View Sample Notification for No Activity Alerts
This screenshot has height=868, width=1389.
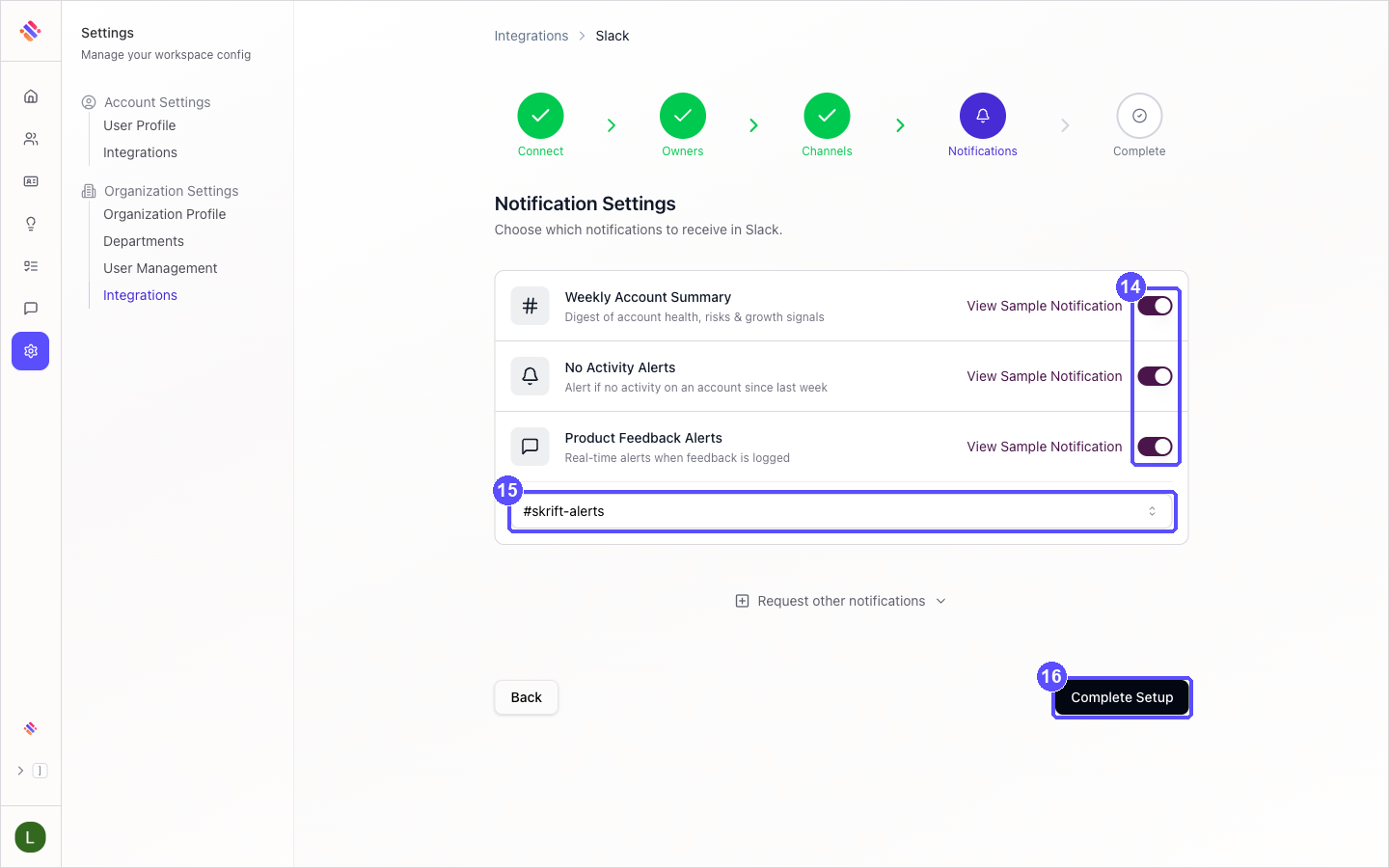pyautogui.click(x=1045, y=376)
